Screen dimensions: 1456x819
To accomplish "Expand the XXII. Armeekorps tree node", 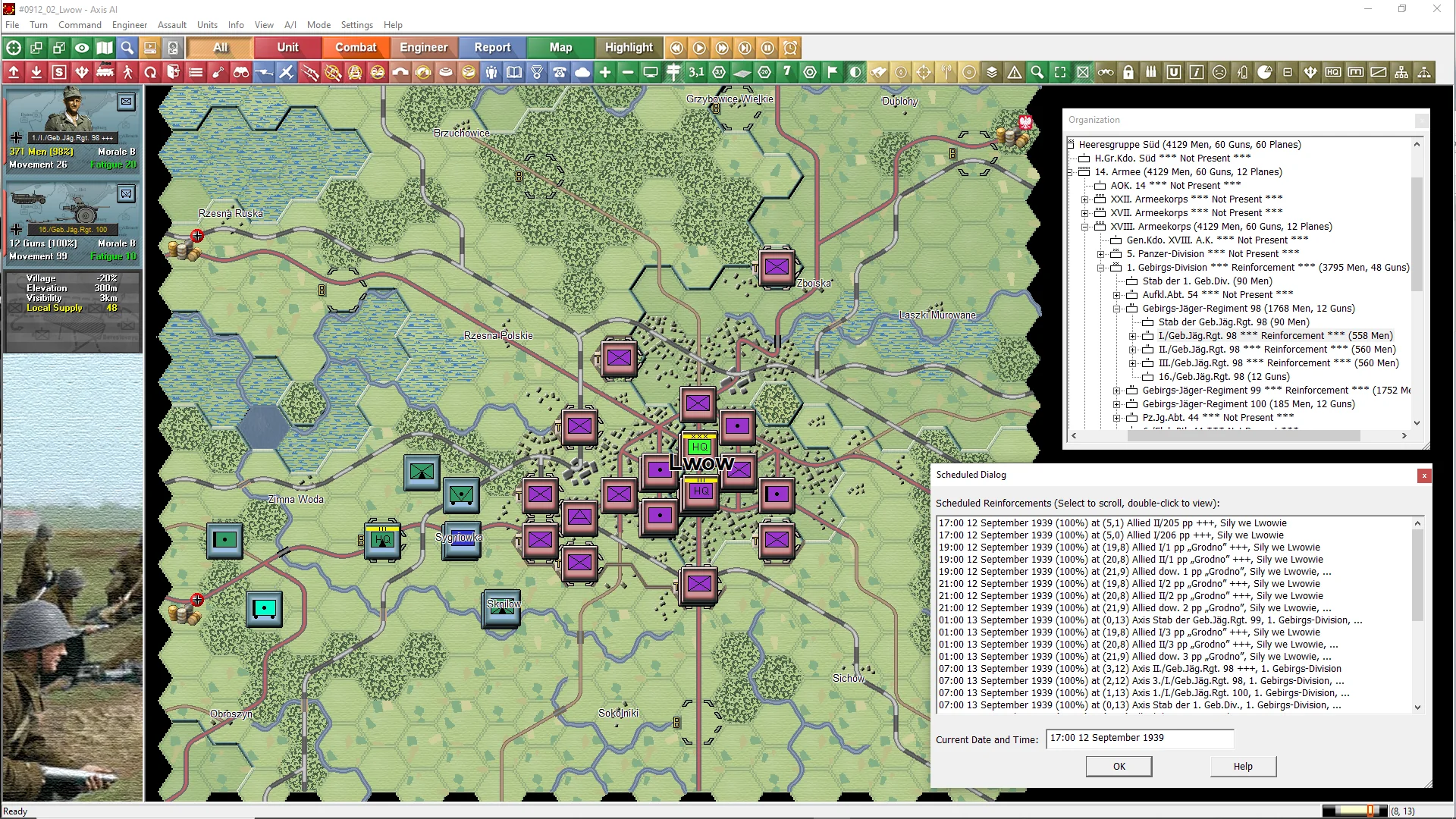I will pyautogui.click(x=1084, y=199).
